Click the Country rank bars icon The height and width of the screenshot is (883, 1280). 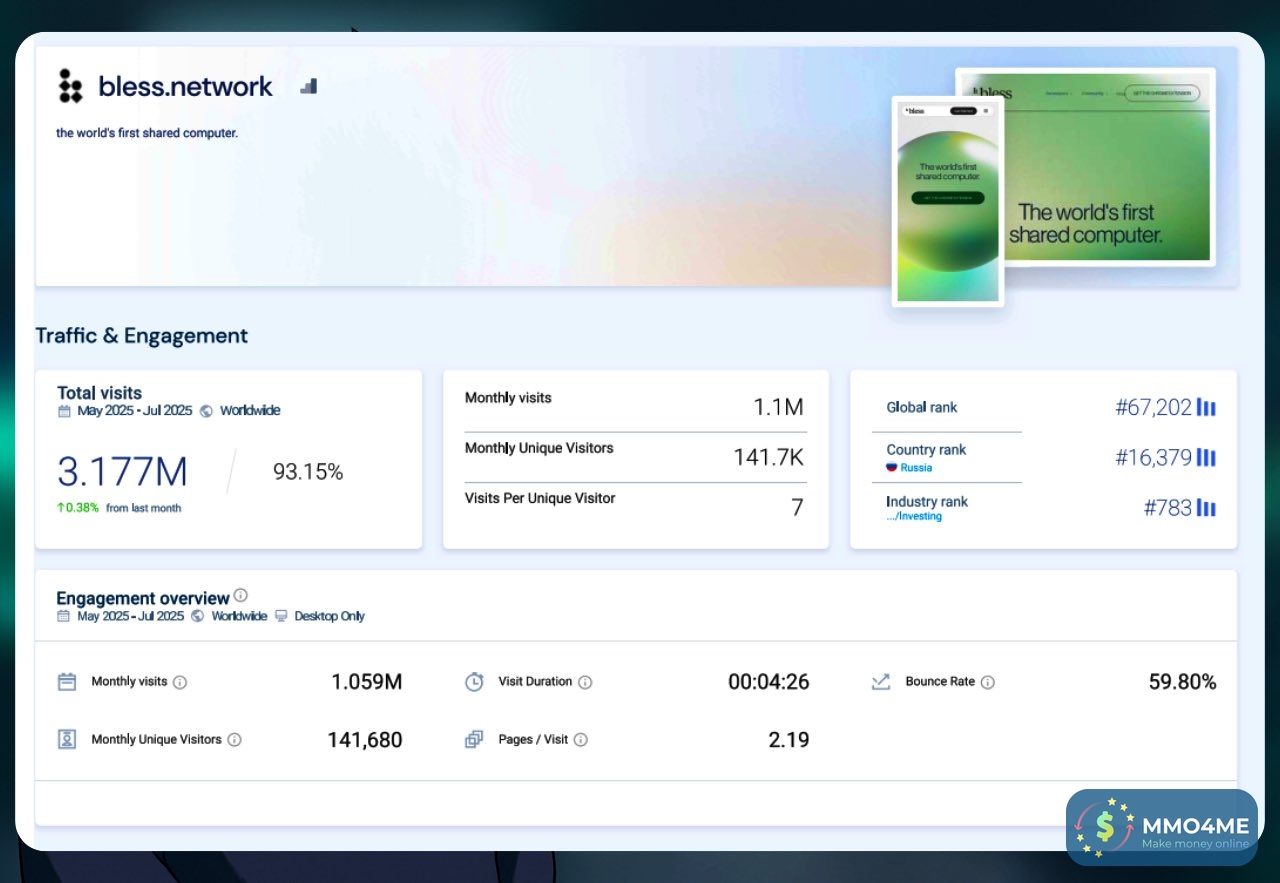coord(1206,458)
